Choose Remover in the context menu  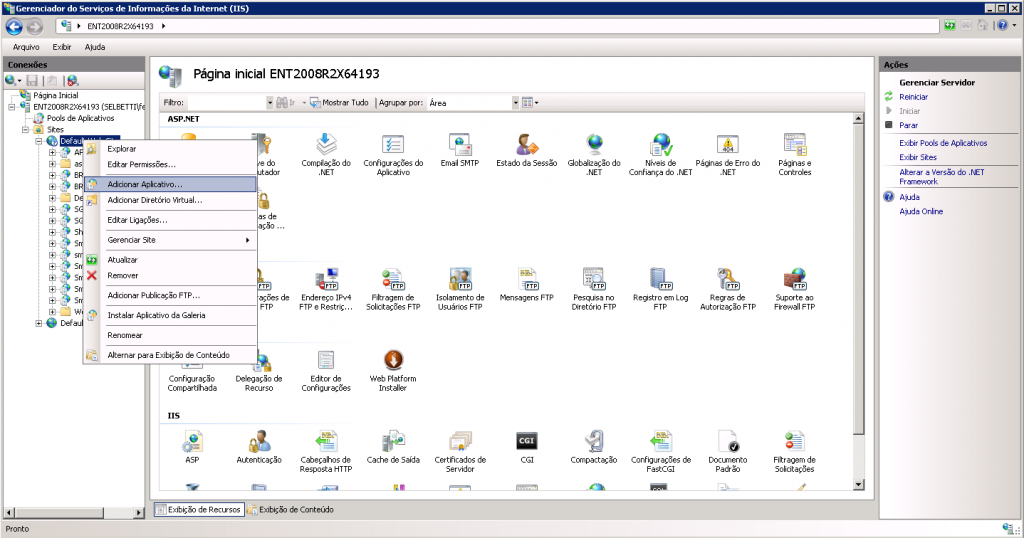(x=170, y=276)
